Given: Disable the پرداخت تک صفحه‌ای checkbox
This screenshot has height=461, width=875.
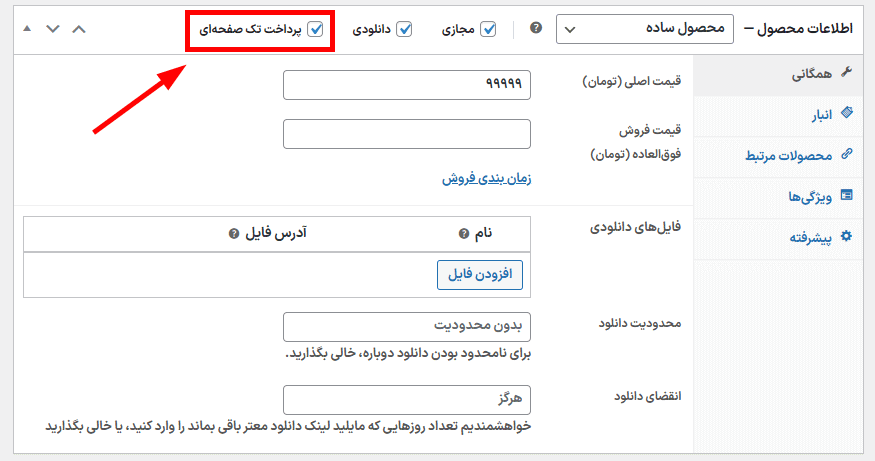Looking at the screenshot, I should 316,29.
